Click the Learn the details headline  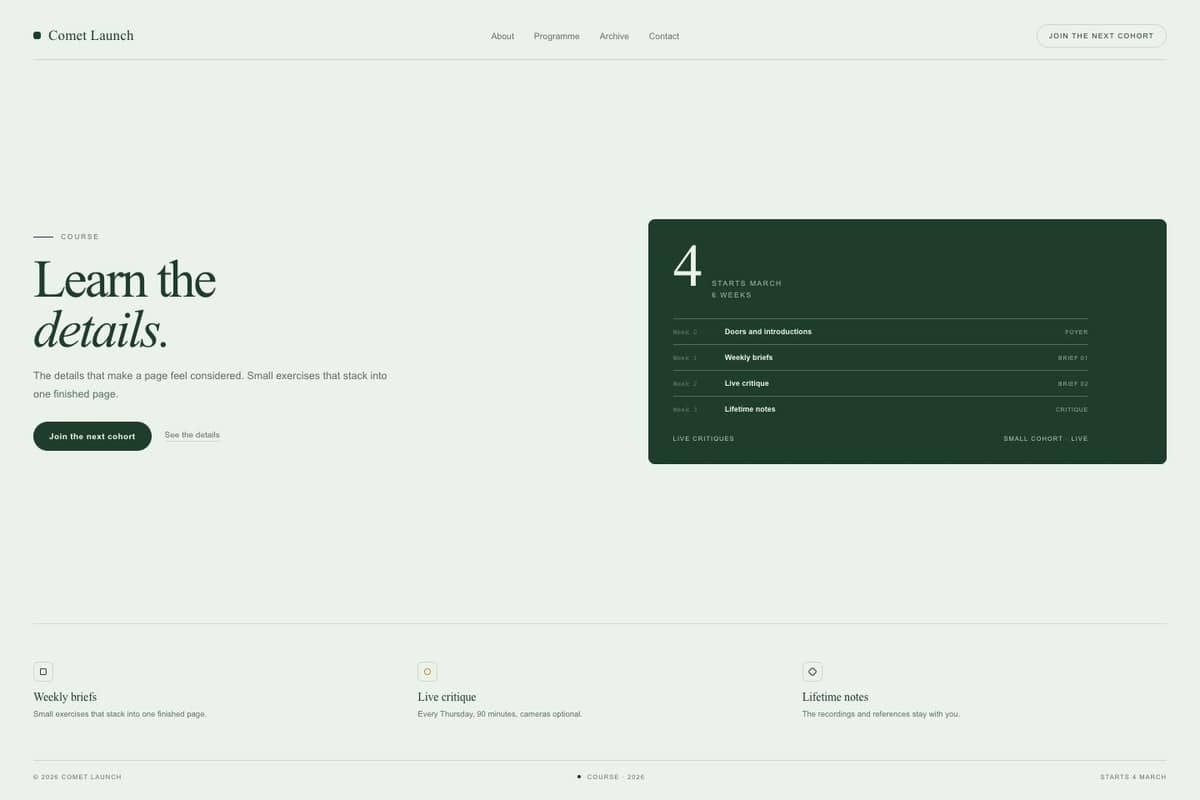[x=125, y=304]
